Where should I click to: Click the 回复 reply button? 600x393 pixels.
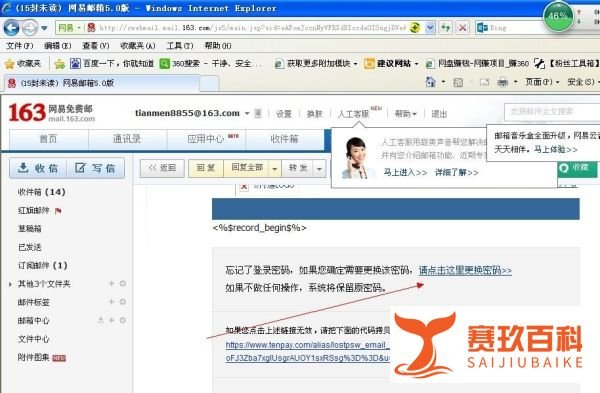(206, 168)
